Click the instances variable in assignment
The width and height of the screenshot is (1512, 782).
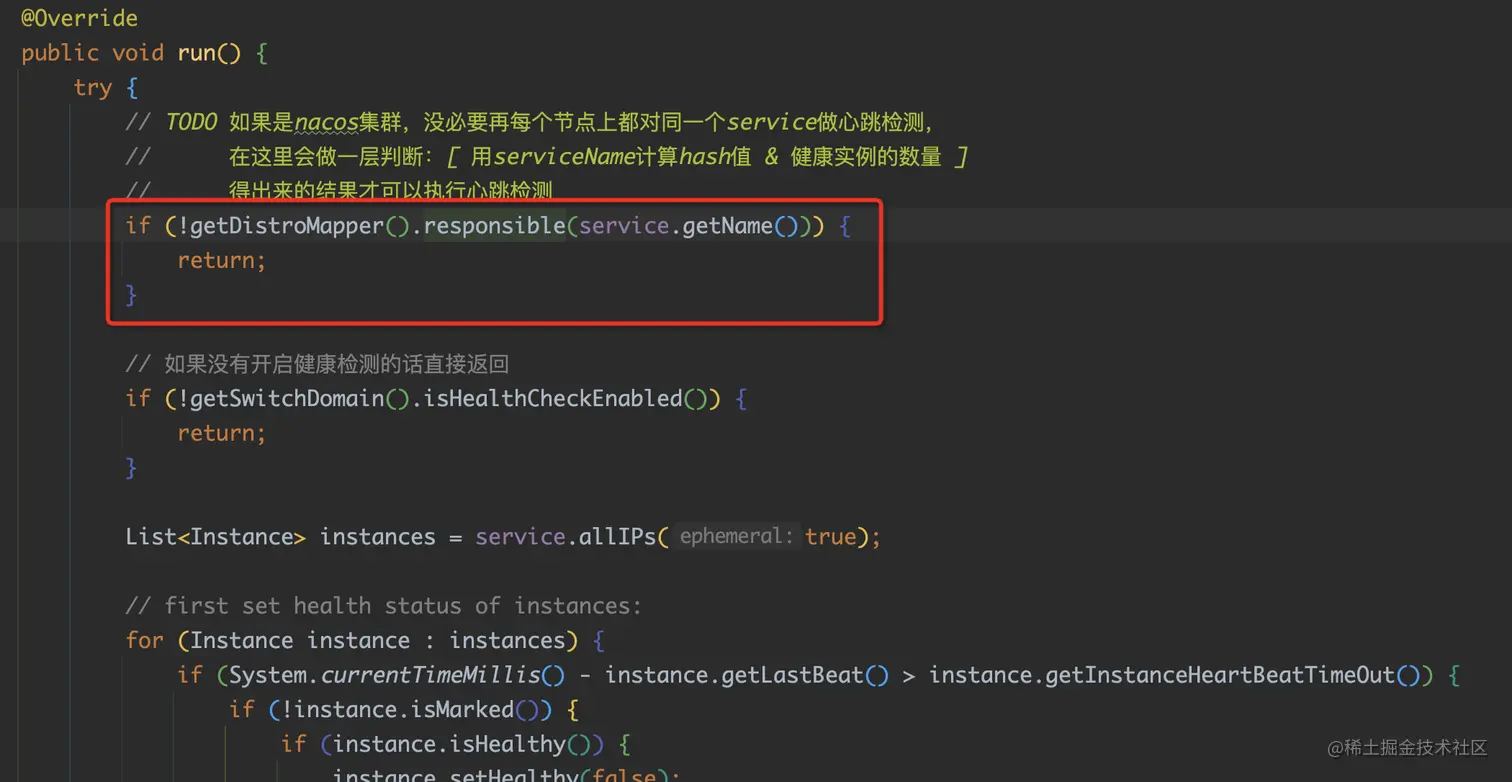click(x=378, y=537)
